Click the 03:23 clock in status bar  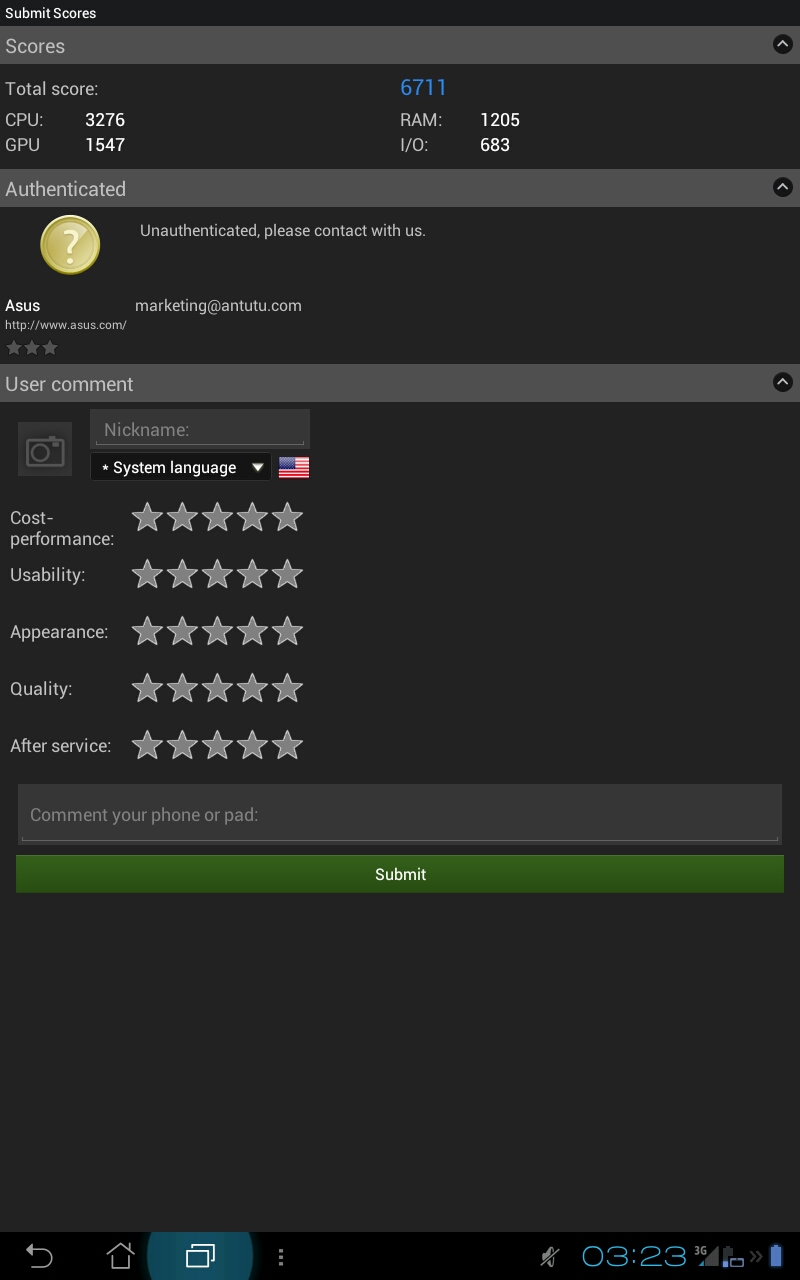[x=634, y=1257]
